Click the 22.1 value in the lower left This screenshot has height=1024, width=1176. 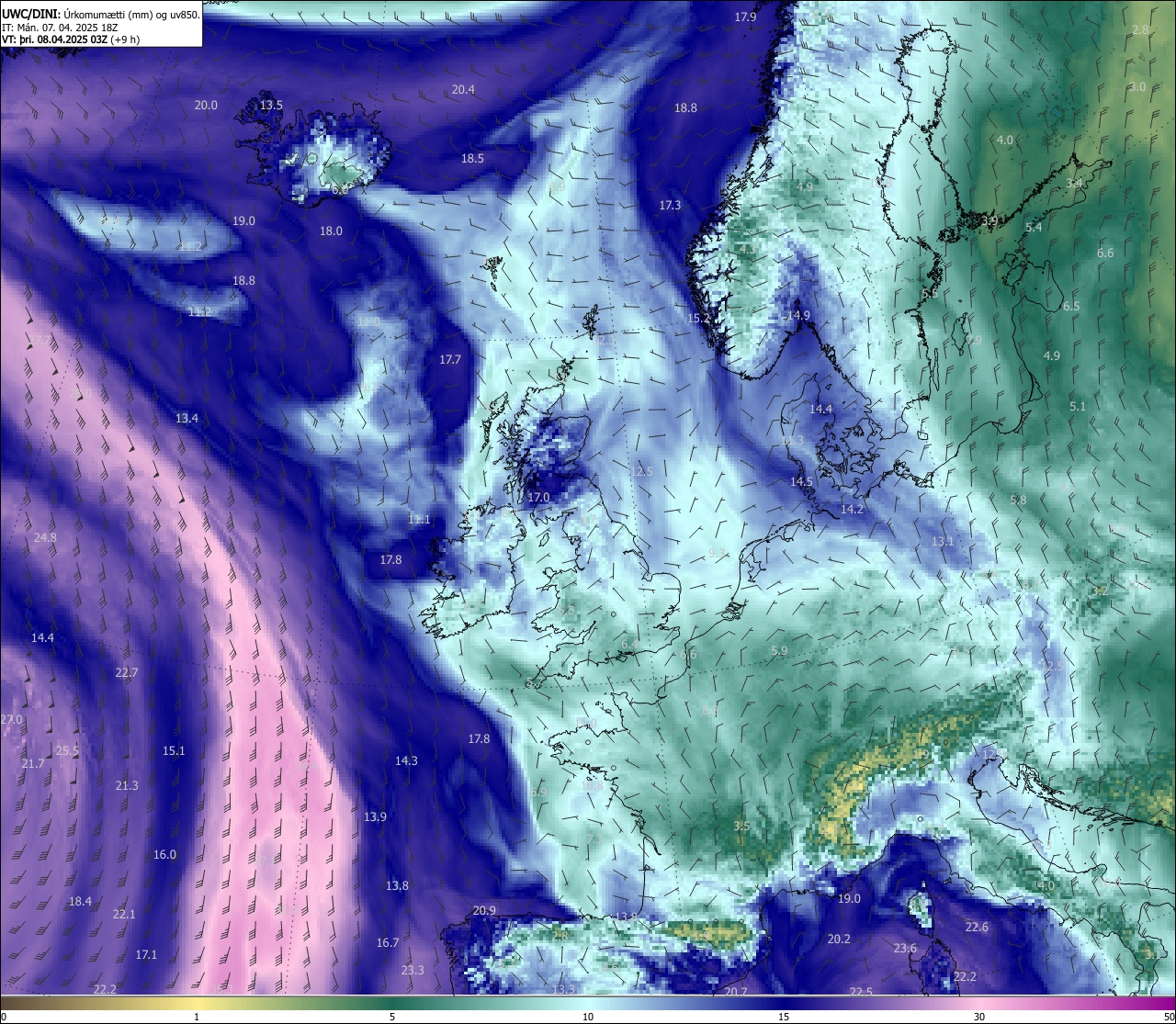[x=124, y=915]
